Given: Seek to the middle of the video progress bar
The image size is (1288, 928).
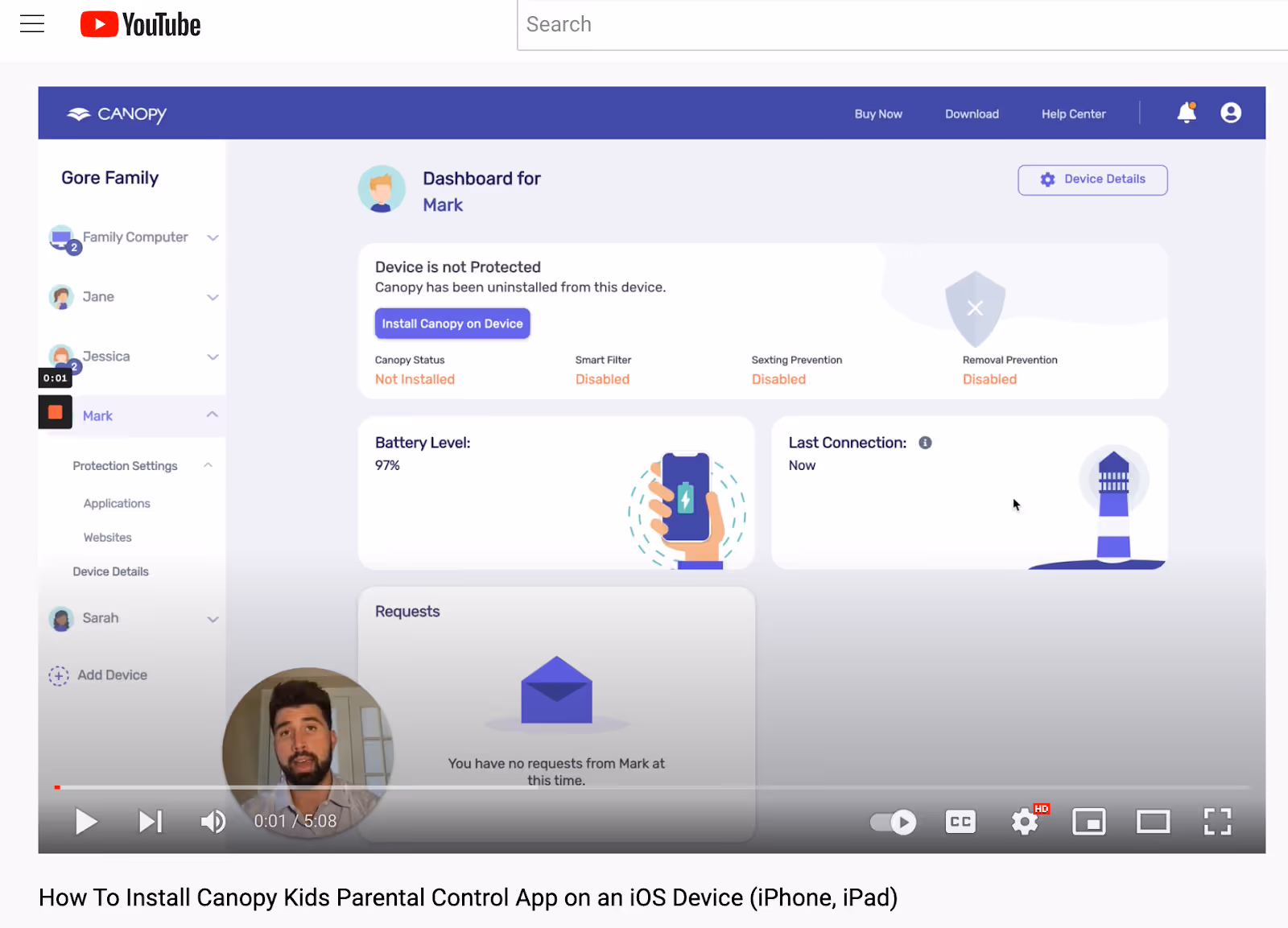Looking at the screenshot, I should click(x=652, y=787).
